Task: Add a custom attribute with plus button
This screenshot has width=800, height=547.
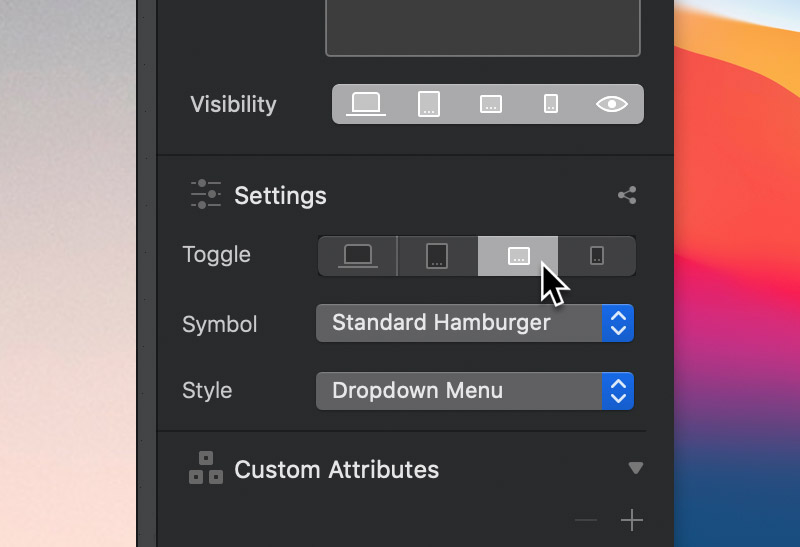Action: coord(632,520)
